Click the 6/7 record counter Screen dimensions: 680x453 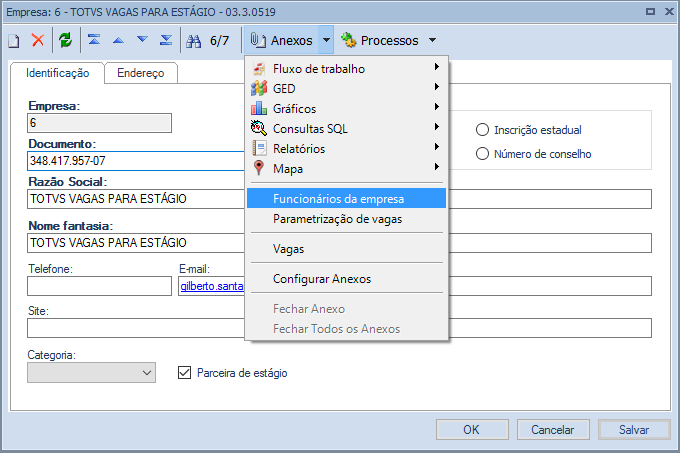click(219, 40)
